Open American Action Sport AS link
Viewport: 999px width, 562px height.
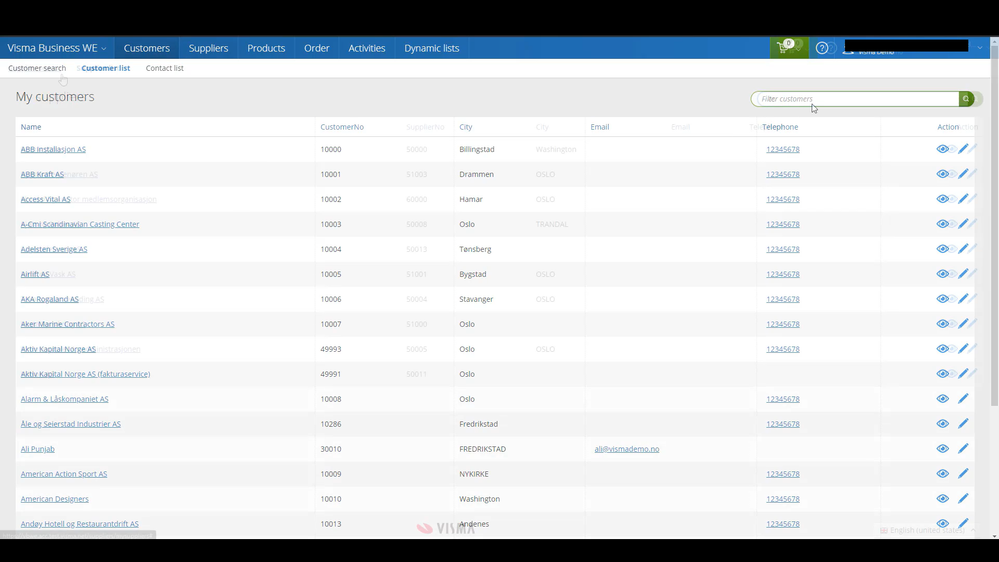(x=64, y=473)
